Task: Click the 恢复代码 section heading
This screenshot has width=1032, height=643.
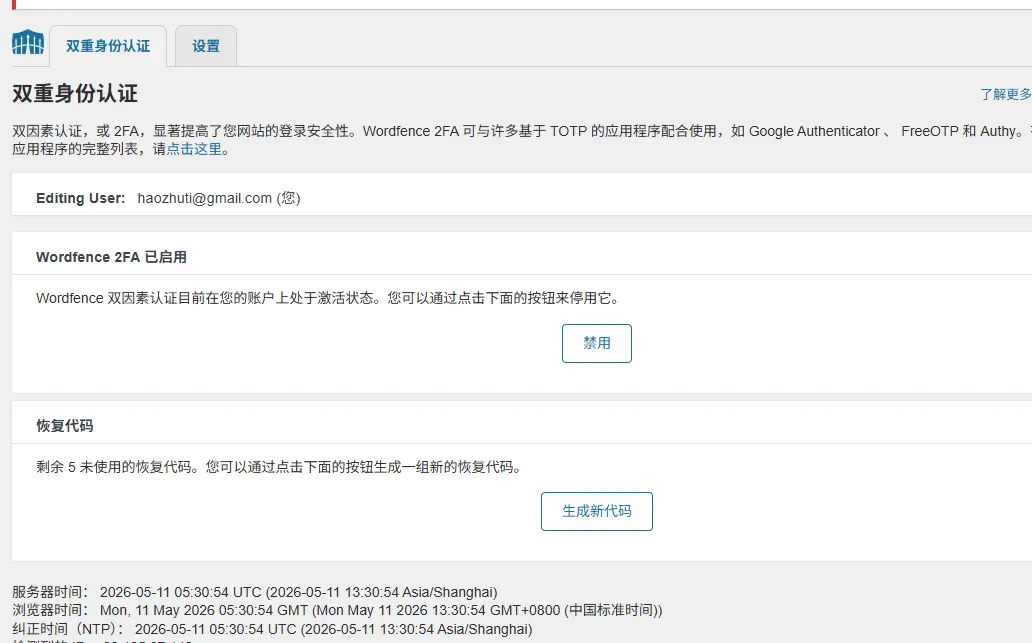Action: coord(64,426)
